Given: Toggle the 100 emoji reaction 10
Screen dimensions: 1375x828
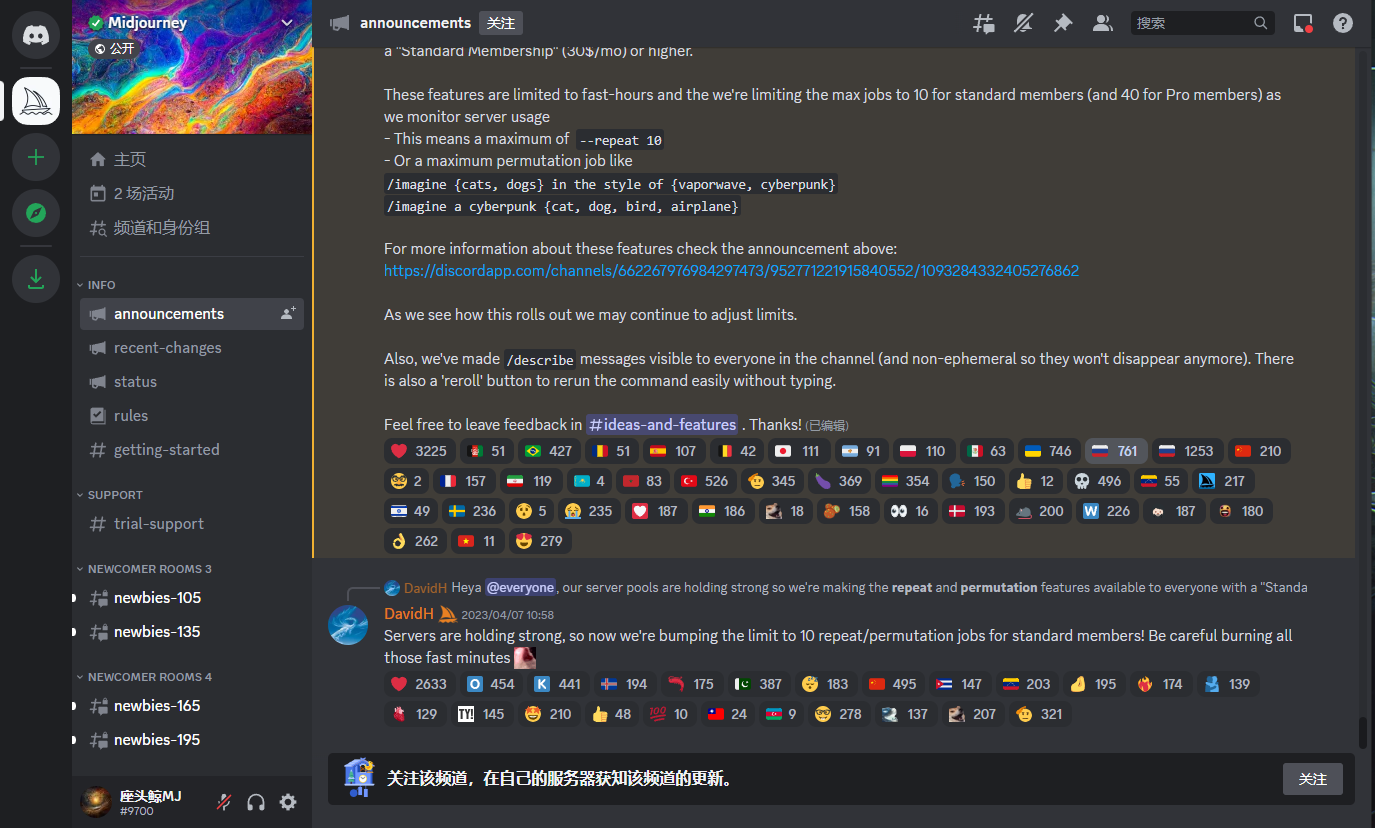Looking at the screenshot, I should point(668,714).
